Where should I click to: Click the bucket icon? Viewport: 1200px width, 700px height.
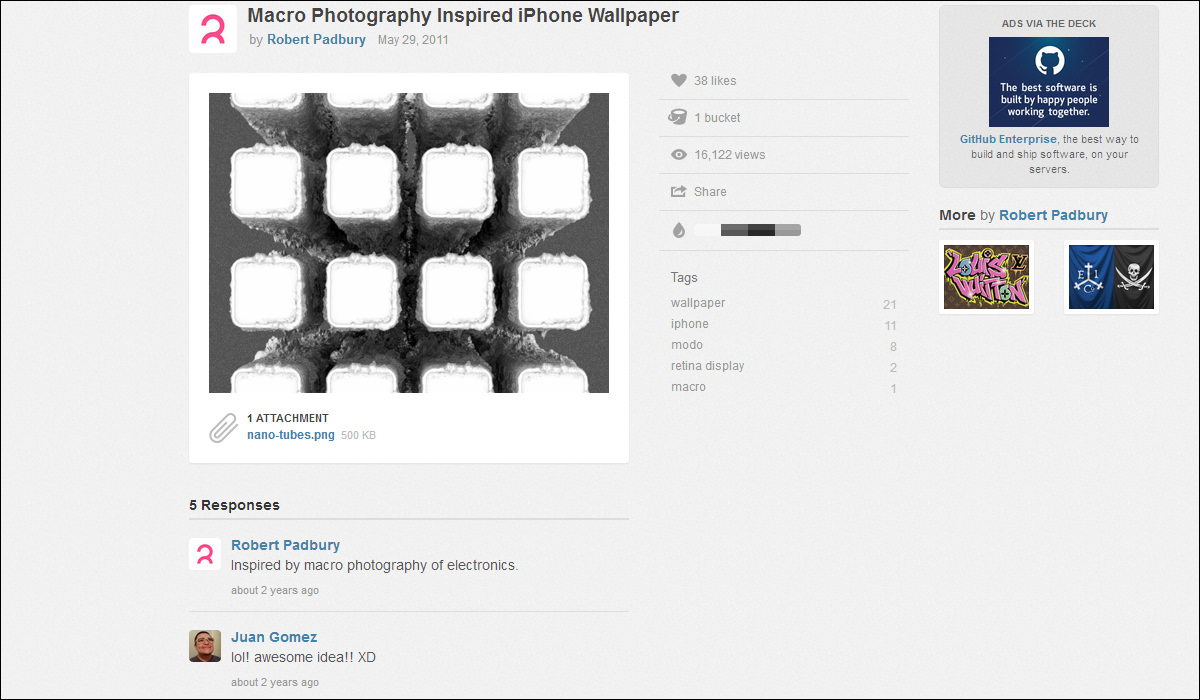tap(678, 118)
